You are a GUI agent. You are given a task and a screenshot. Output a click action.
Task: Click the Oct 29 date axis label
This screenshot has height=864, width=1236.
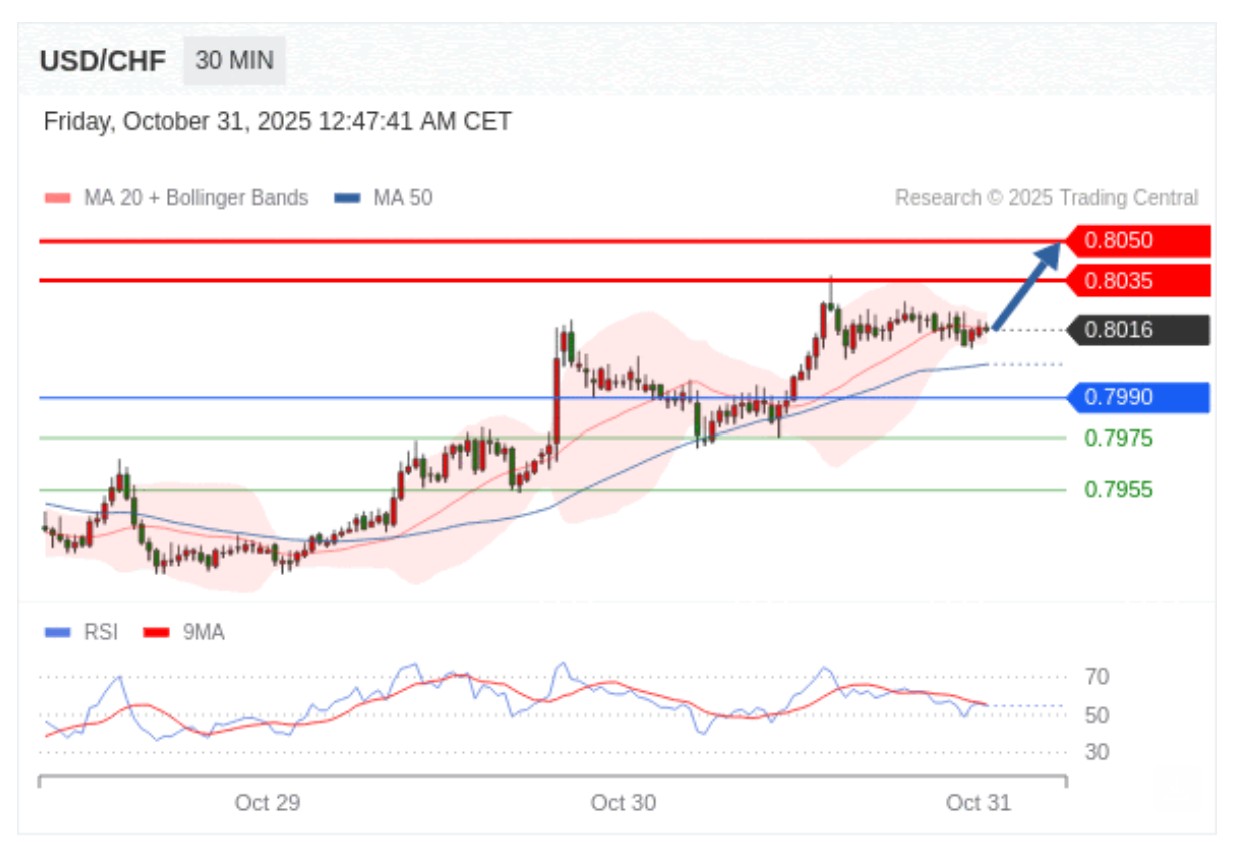point(267,803)
